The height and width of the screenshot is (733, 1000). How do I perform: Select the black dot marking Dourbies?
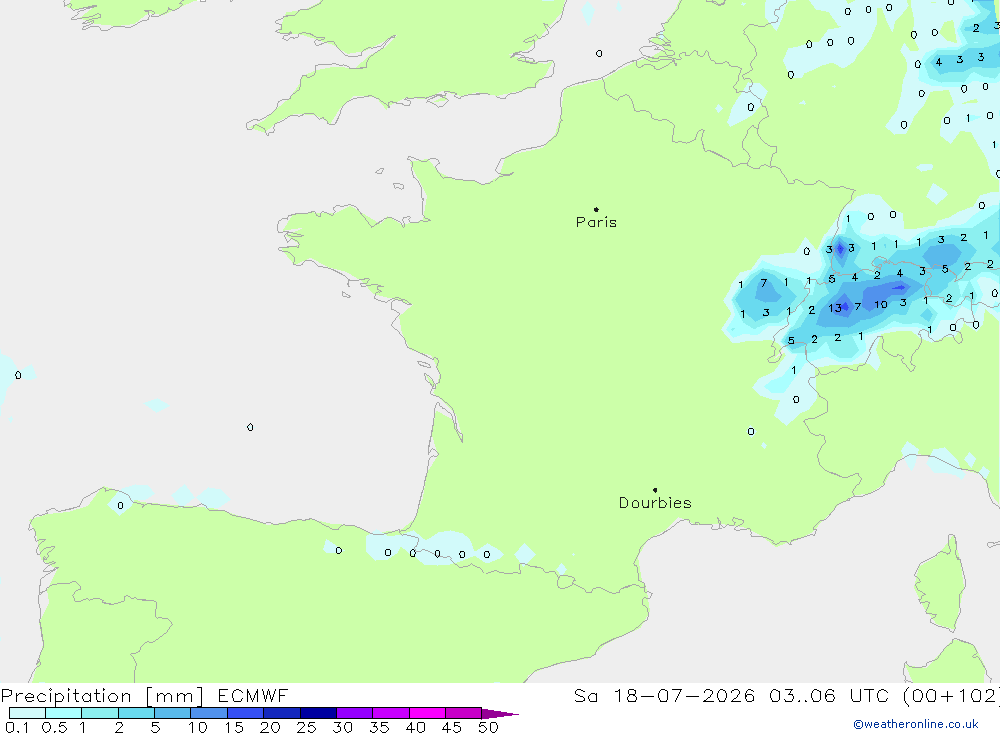click(x=655, y=490)
